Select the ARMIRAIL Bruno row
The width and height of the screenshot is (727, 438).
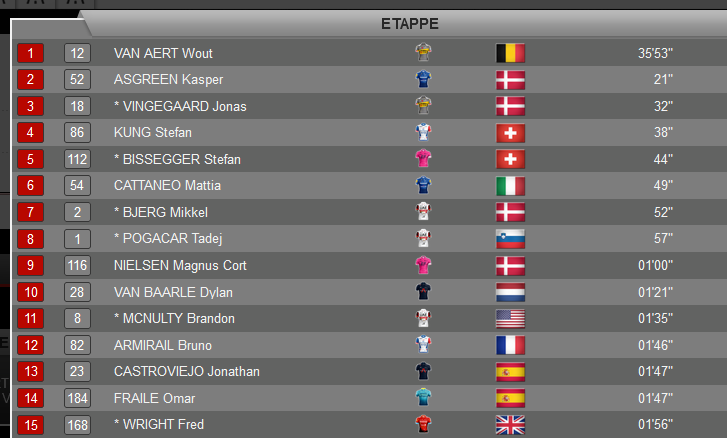(369, 345)
